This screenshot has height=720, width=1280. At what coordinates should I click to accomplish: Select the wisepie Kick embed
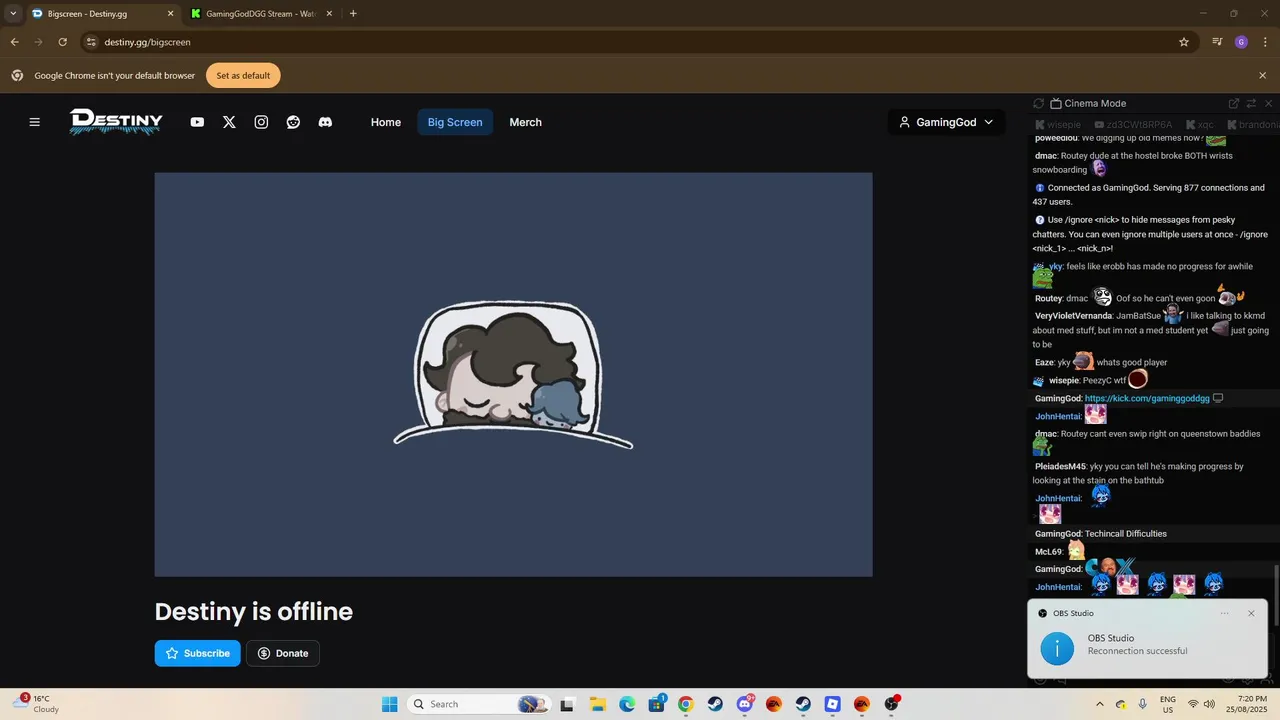pyautogui.click(x=1059, y=125)
